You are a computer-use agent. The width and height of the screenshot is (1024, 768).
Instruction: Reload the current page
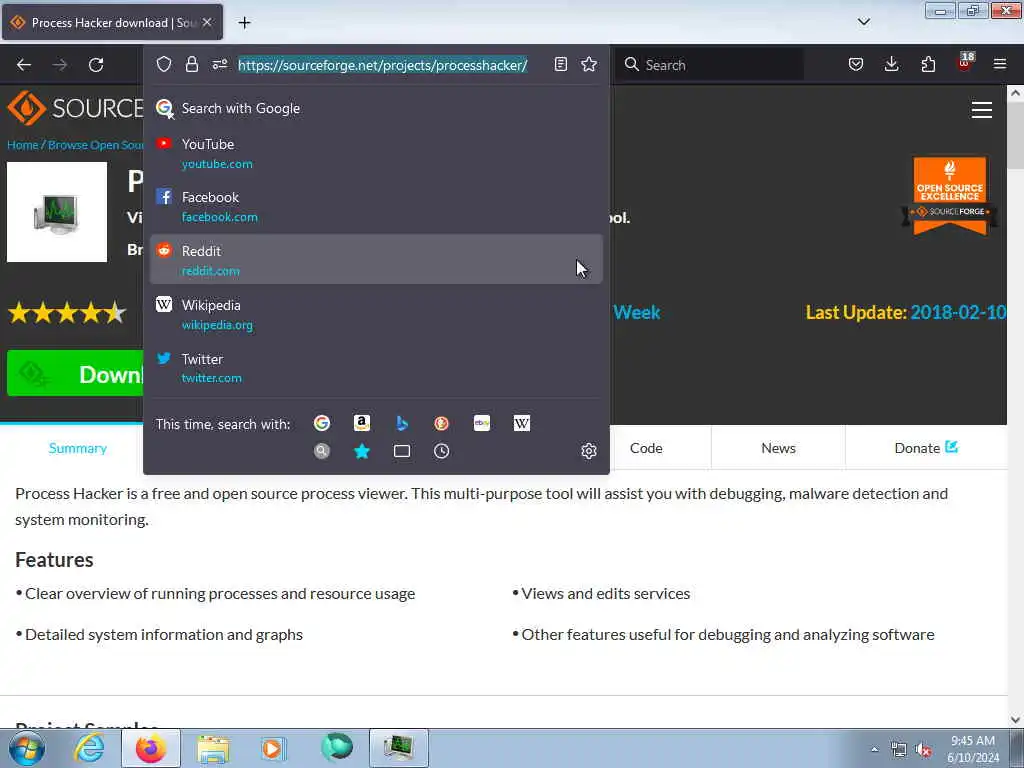96,65
